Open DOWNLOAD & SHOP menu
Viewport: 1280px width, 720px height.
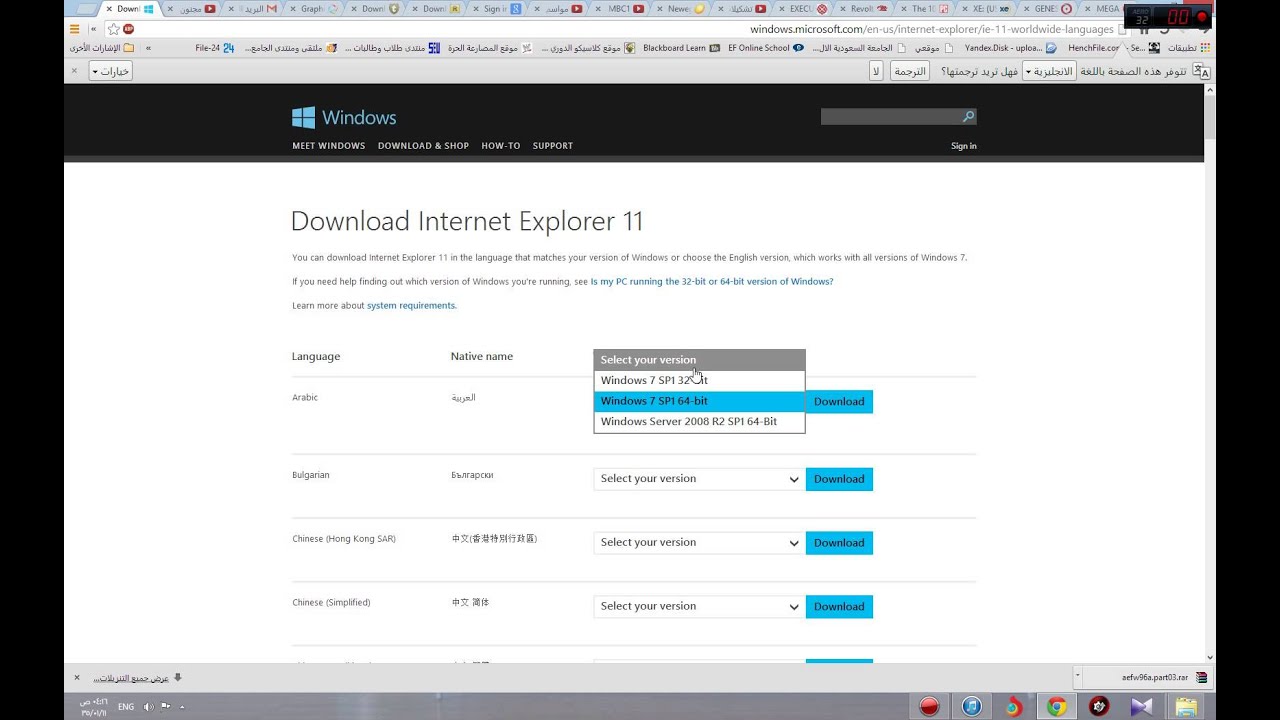point(423,146)
